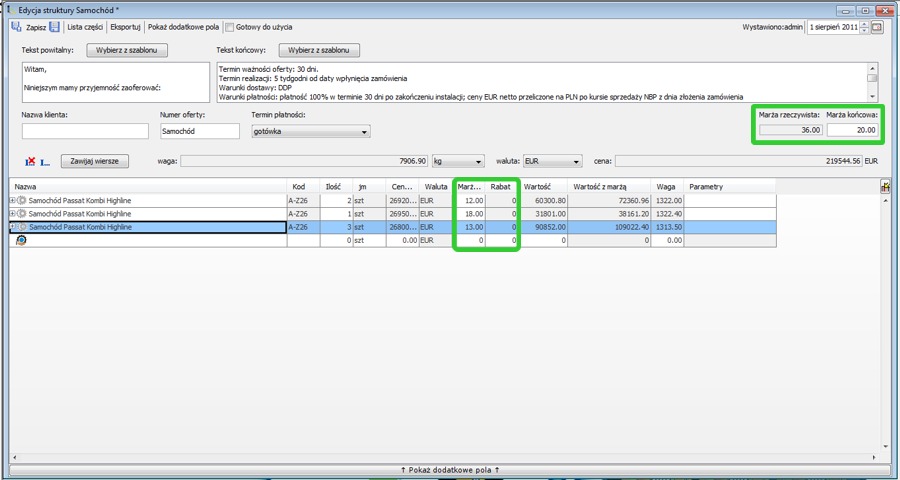Screen dimensions: 900x480
Task: Decrease the date with the lower spinner arrow
Action: point(864,30)
